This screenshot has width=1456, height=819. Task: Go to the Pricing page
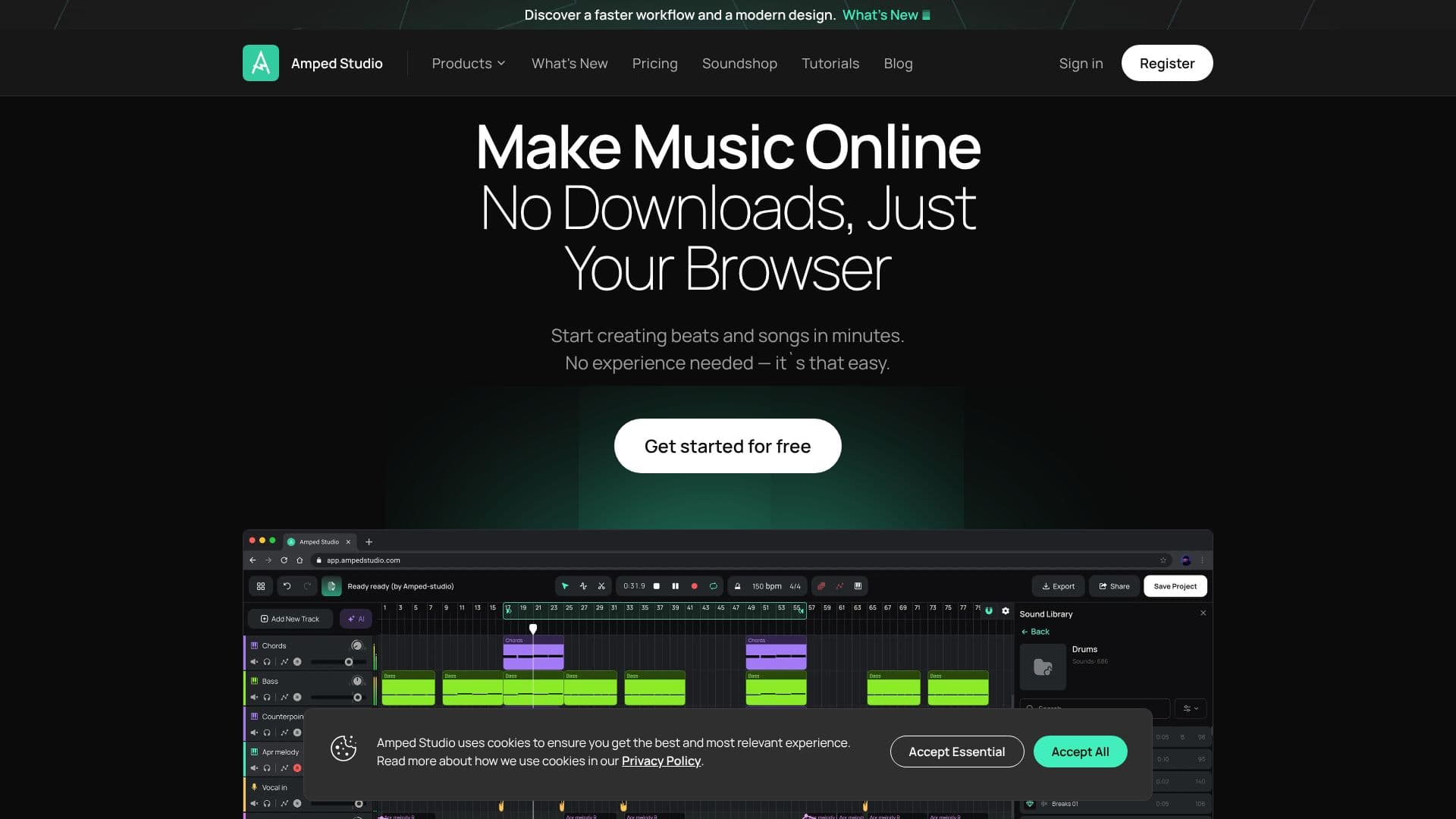654,64
